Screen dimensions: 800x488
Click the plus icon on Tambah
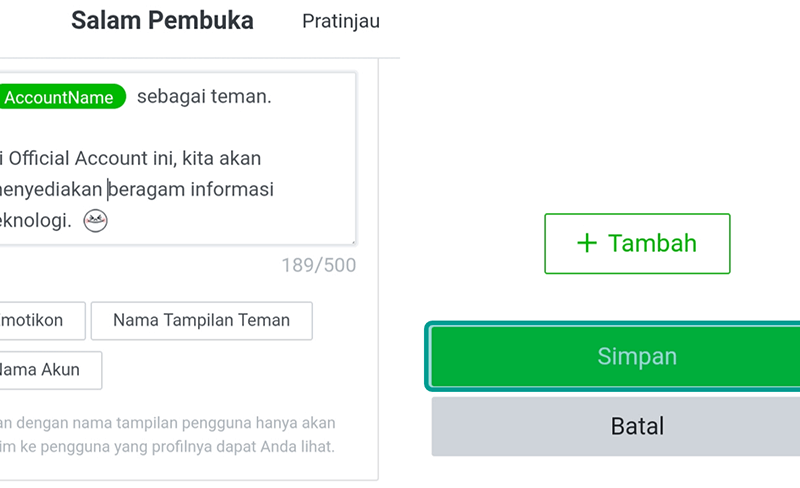(587, 243)
